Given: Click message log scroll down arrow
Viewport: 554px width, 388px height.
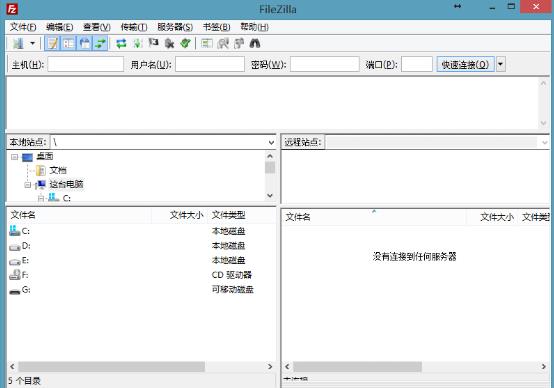Looking at the screenshot, I should (x=543, y=123).
